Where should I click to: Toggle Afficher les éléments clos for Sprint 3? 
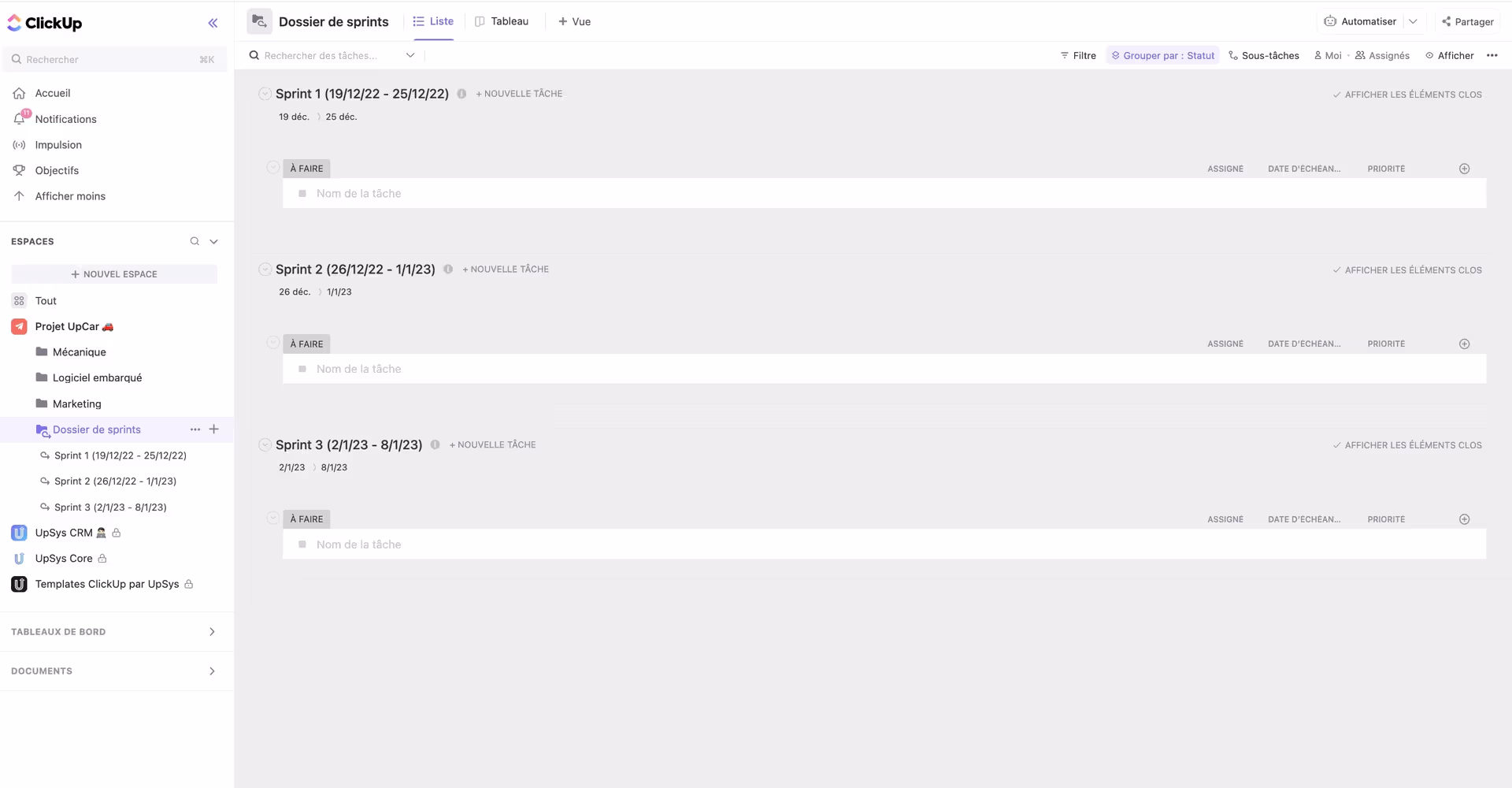click(1406, 445)
